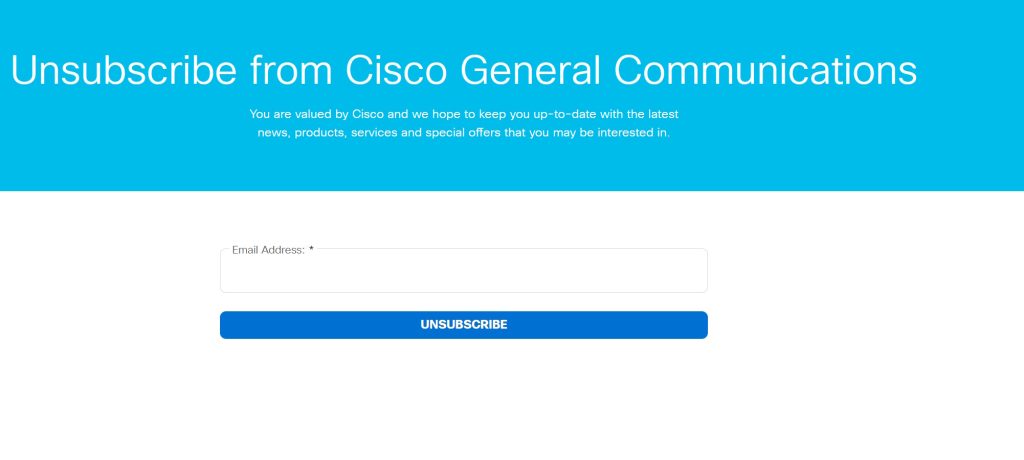
Task: Click the required asterisk beside Email Address
Action: click(311, 250)
